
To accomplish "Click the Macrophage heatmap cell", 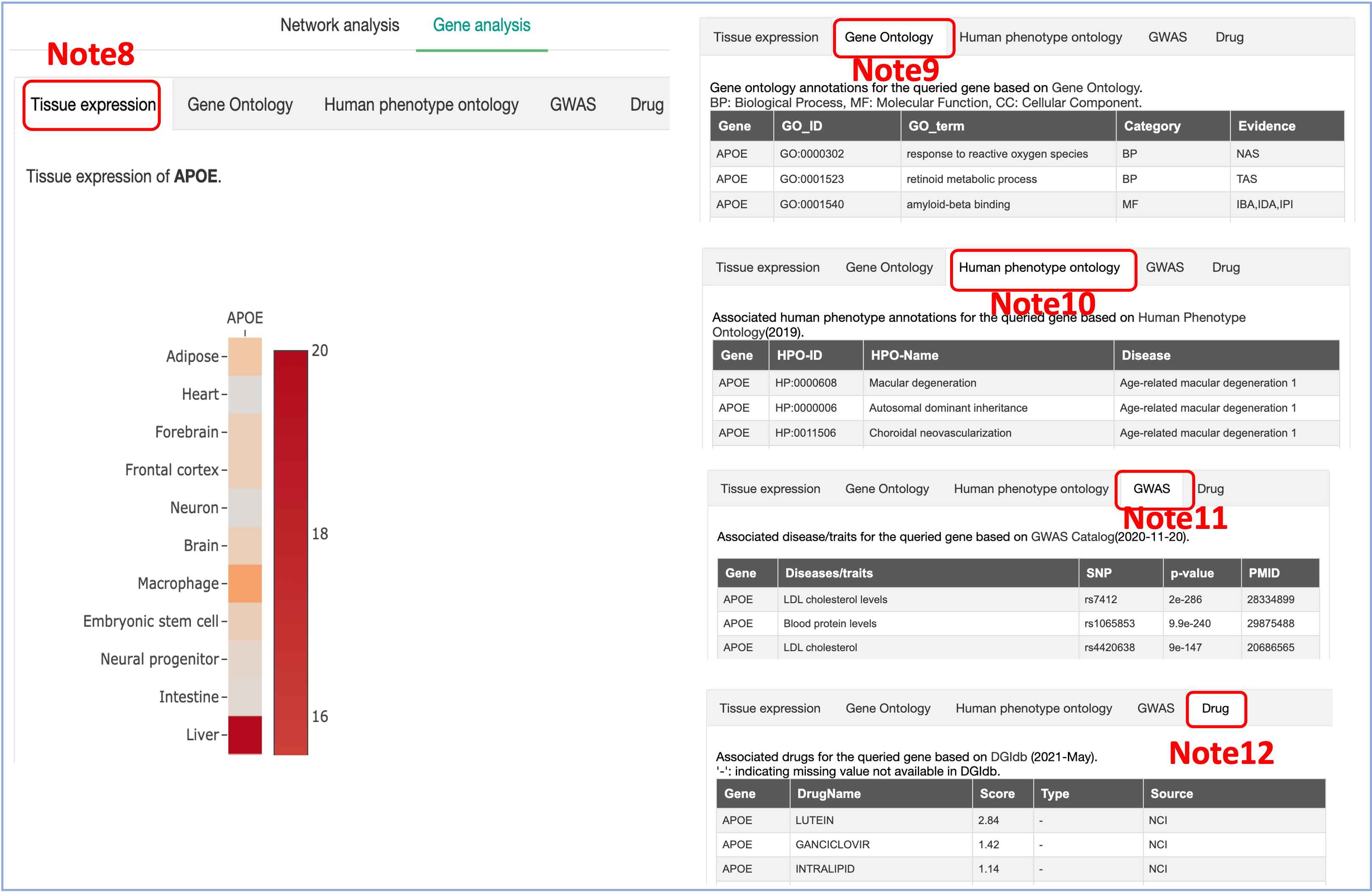I will pyautogui.click(x=245, y=584).
